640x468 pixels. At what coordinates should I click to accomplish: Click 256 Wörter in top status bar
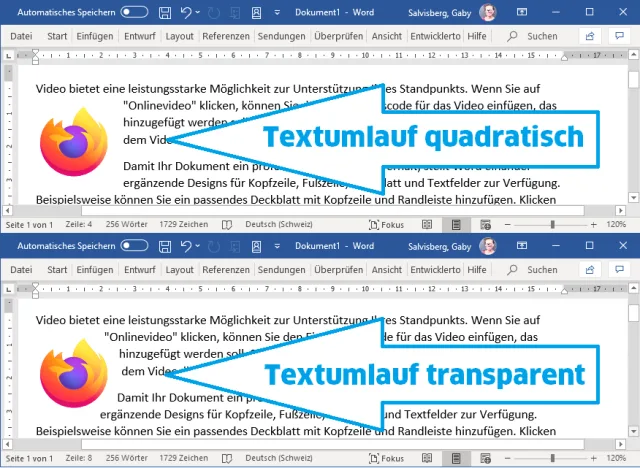click(127, 224)
